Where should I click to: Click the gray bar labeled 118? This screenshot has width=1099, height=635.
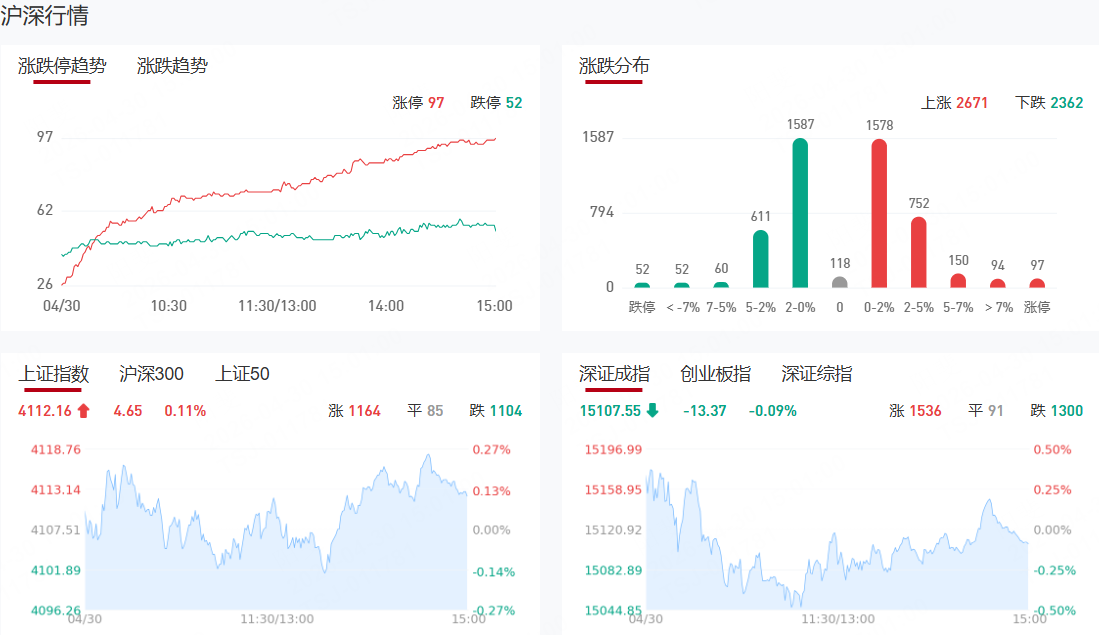840,282
